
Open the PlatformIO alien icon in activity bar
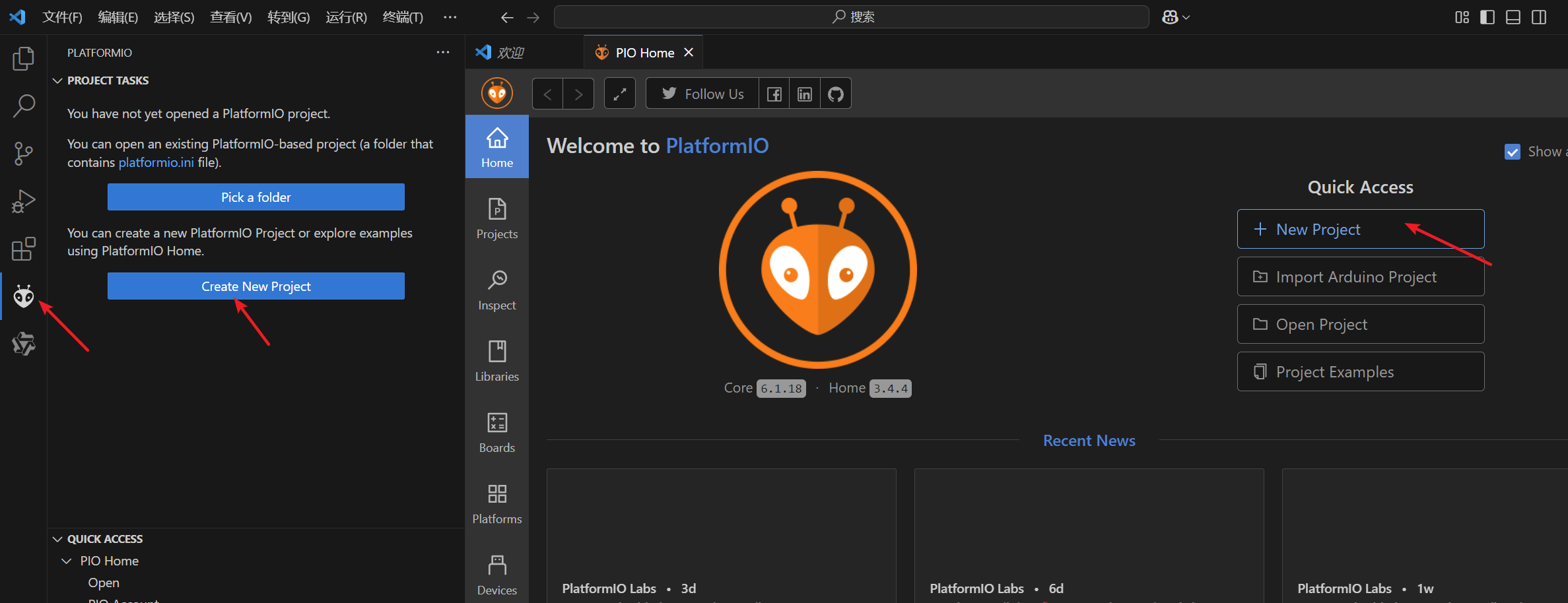pos(24,296)
